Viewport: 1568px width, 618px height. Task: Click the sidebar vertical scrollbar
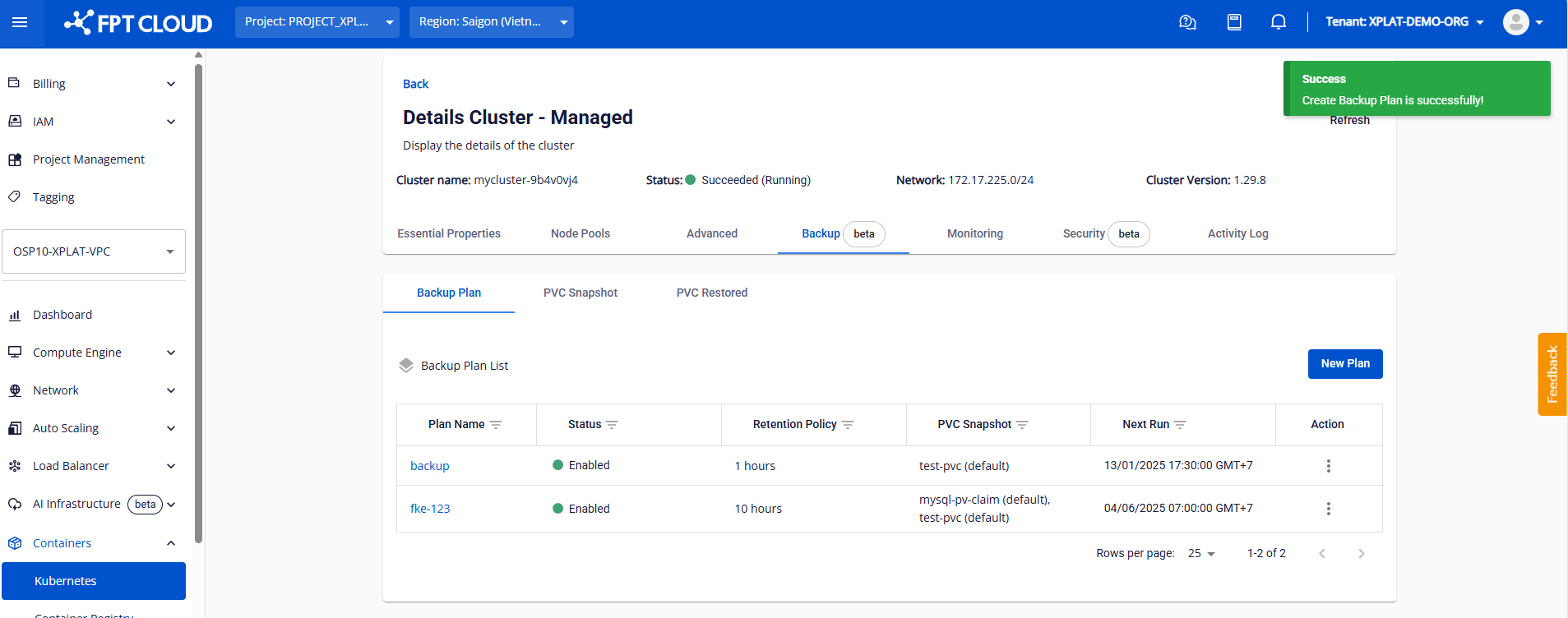click(198, 304)
